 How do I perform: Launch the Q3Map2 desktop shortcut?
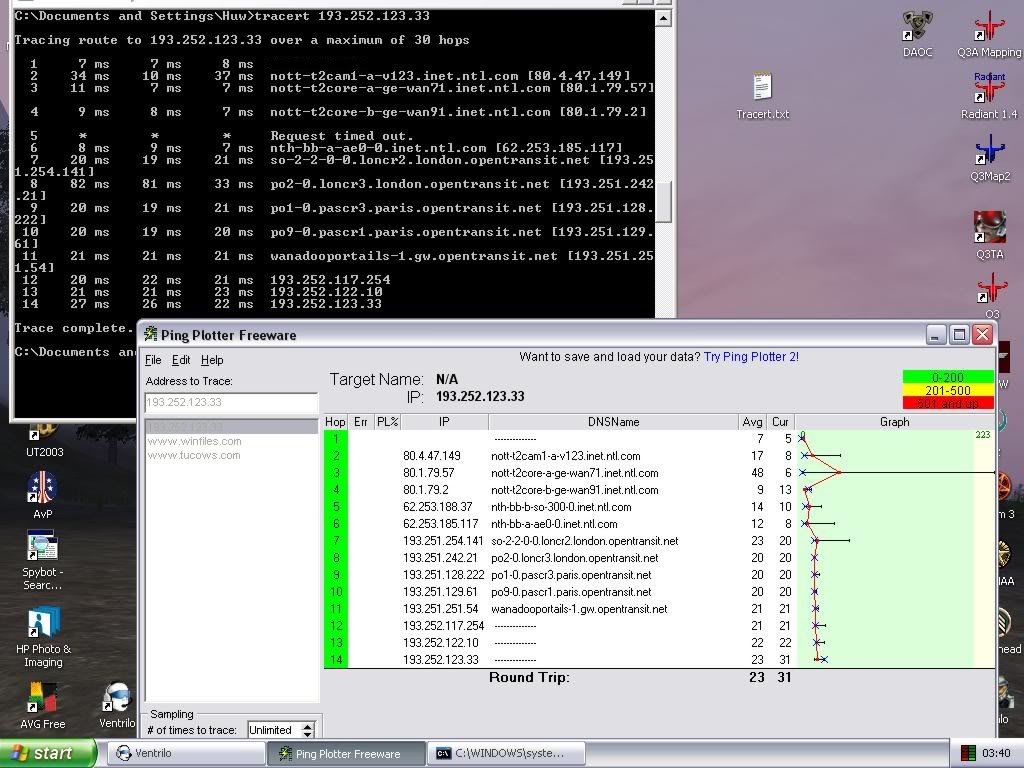coord(989,157)
